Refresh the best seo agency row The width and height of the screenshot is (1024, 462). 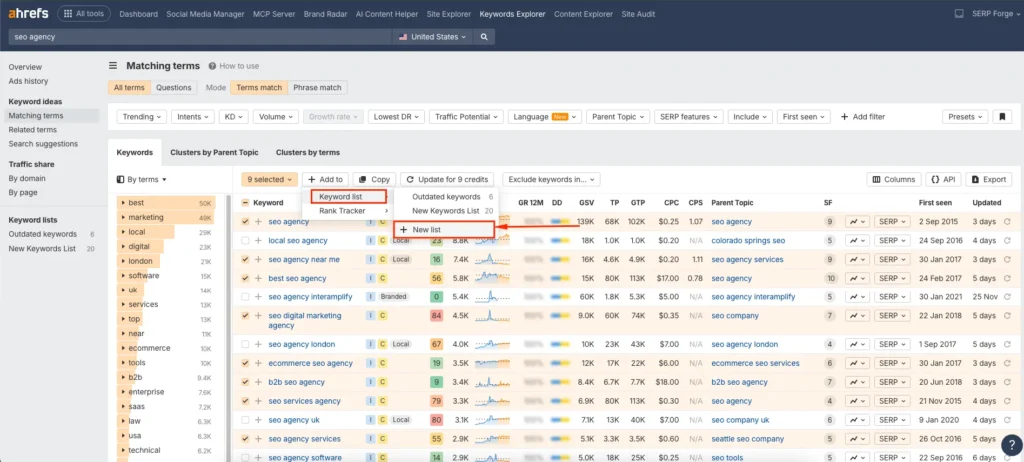click(x=1007, y=278)
